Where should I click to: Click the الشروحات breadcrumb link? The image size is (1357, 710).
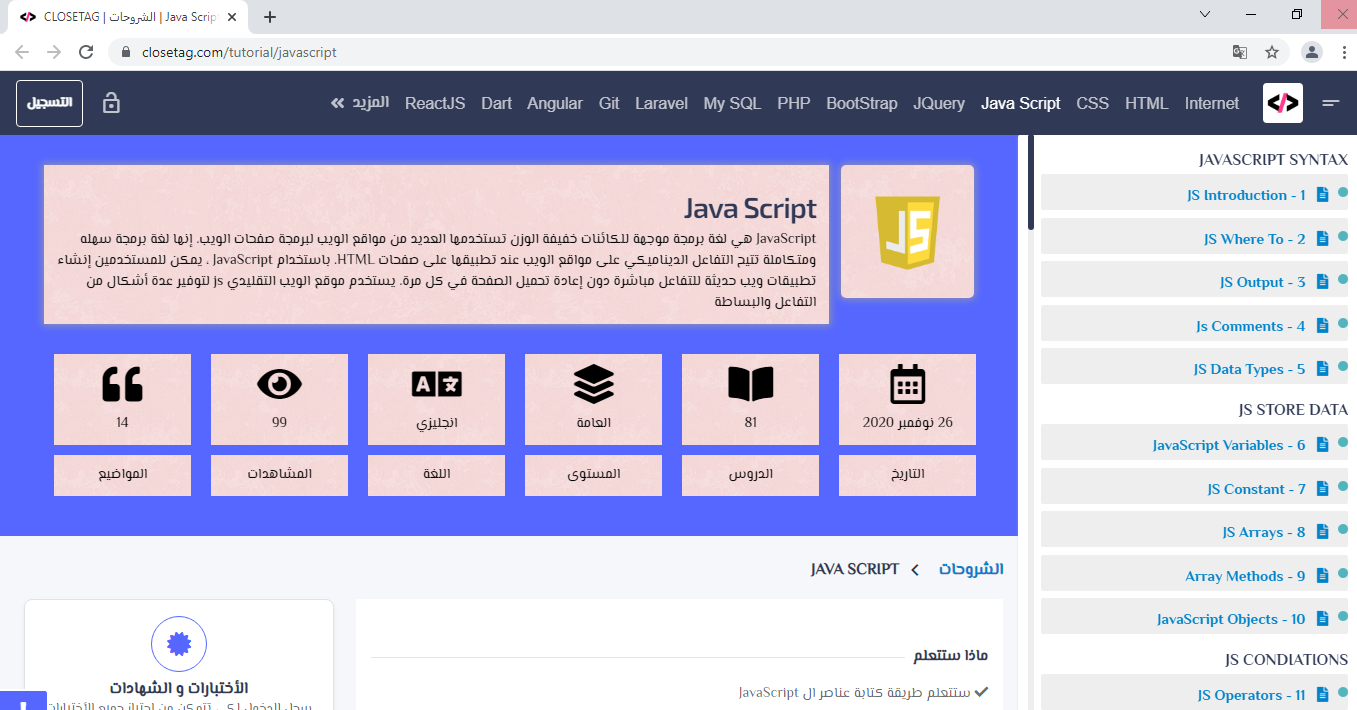click(971, 569)
